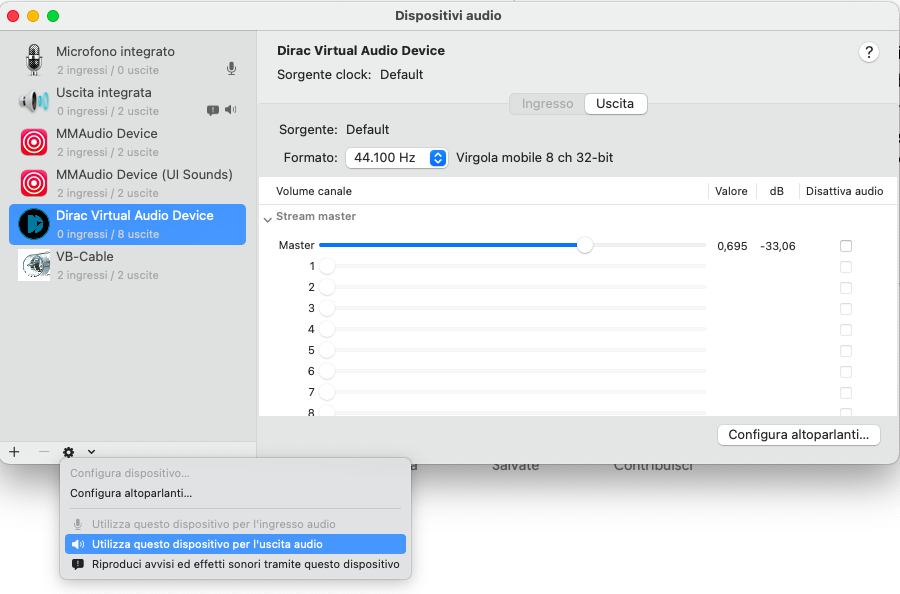This screenshot has height=594, width=900.
Task: Toggle mute checkbox for channel 5
Action: click(x=845, y=351)
